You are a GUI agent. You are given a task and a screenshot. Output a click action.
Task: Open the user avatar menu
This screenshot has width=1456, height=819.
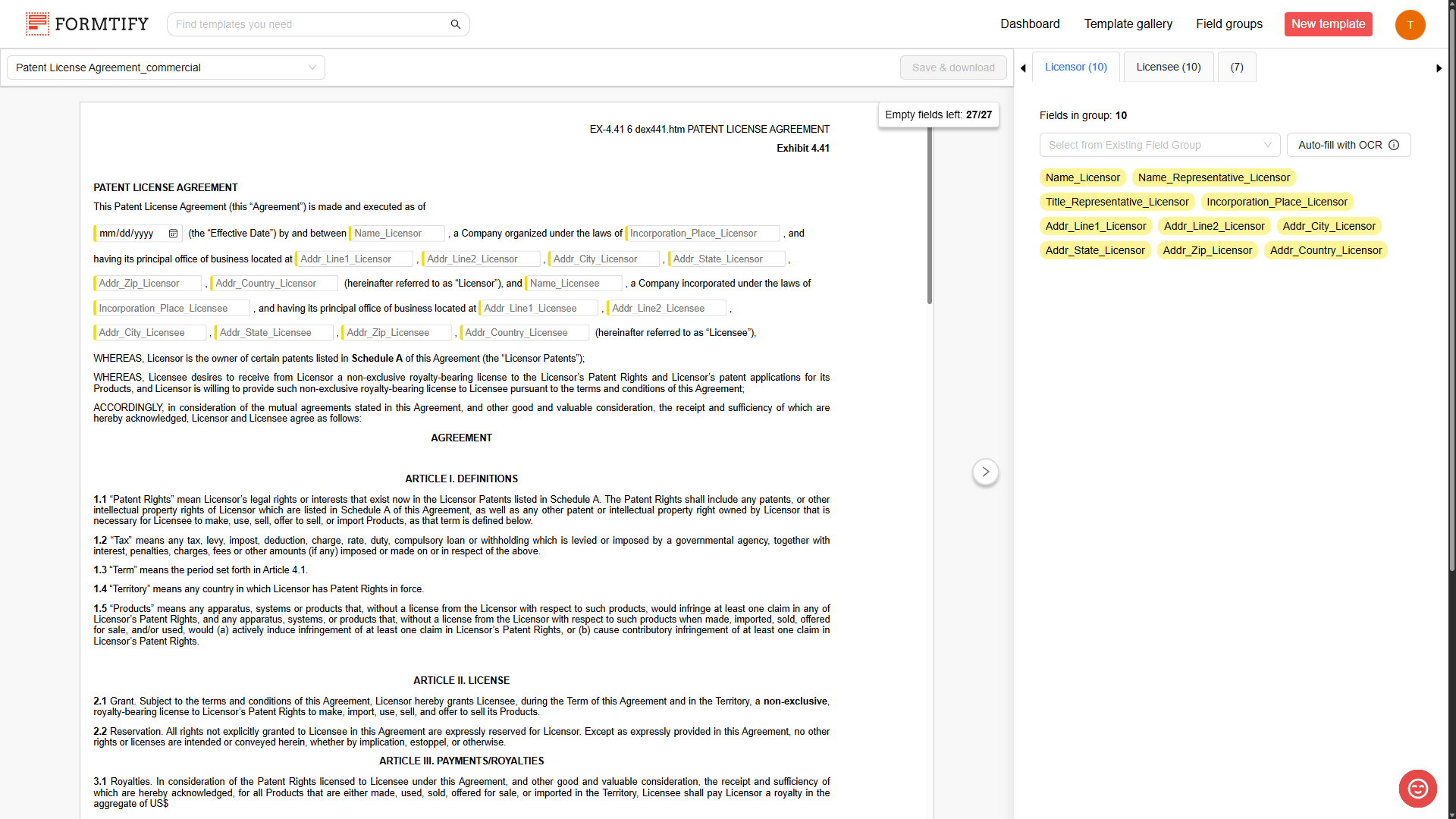[1410, 24]
